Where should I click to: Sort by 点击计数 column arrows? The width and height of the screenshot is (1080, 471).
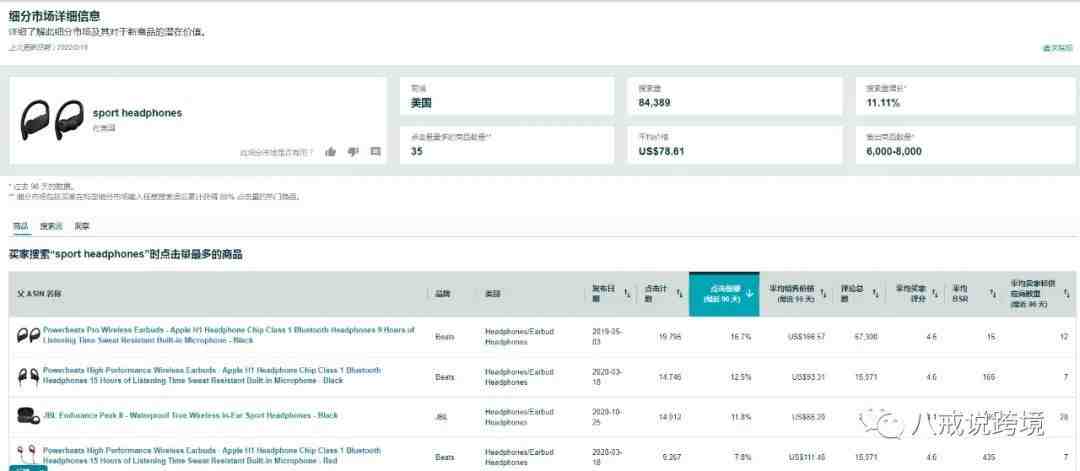point(679,294)
